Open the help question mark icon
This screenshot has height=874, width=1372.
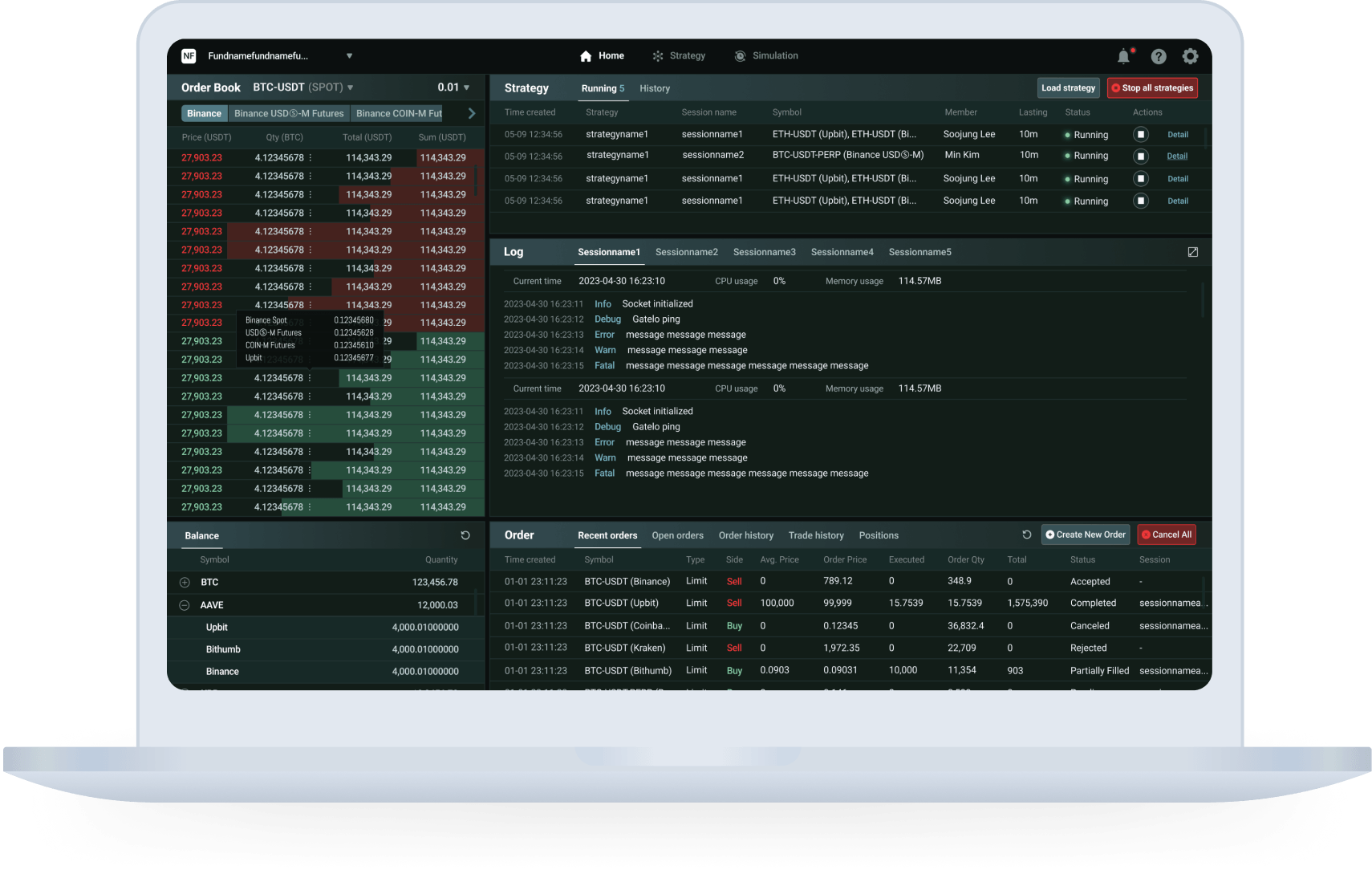coord(1158,55)
